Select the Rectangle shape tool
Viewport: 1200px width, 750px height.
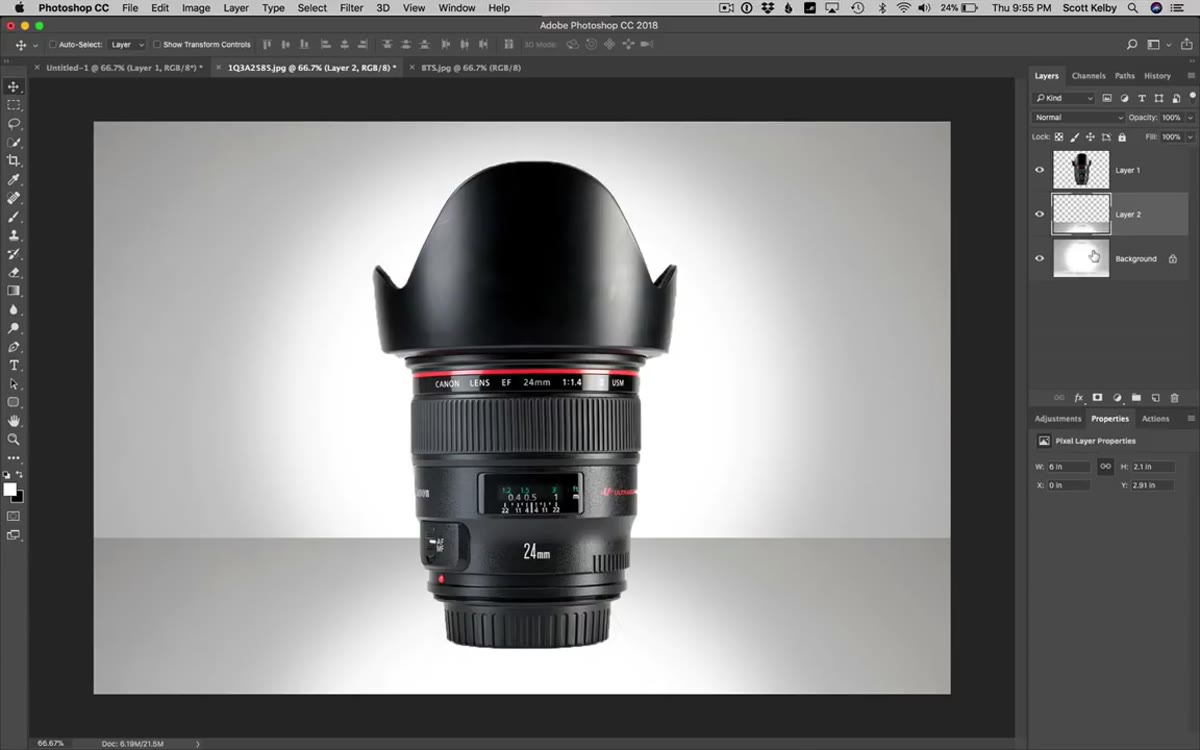tap(13, 402)
